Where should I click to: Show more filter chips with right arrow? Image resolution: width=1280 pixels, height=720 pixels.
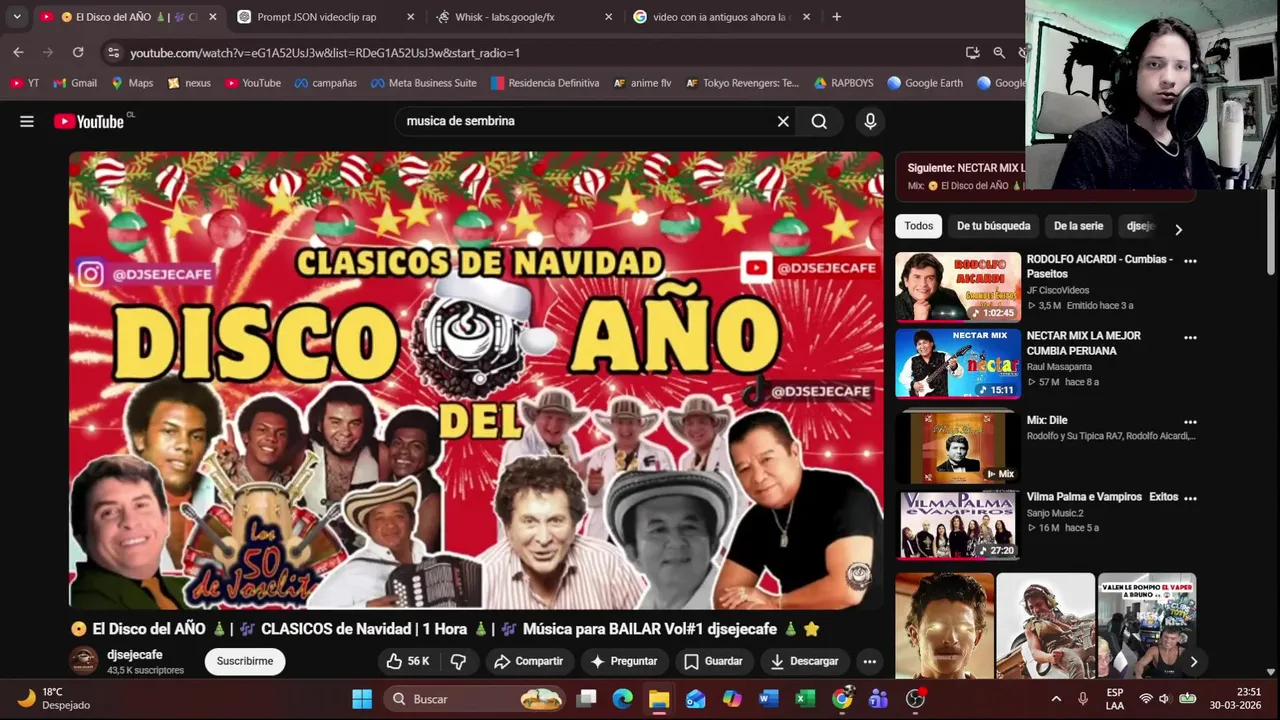click(1178, 229)
